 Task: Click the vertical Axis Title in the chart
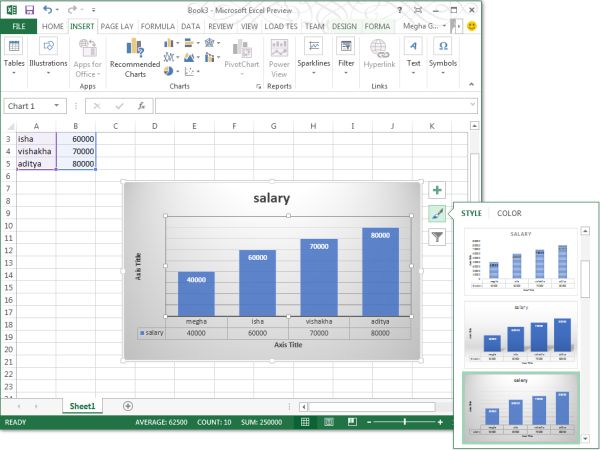(139, 266)
